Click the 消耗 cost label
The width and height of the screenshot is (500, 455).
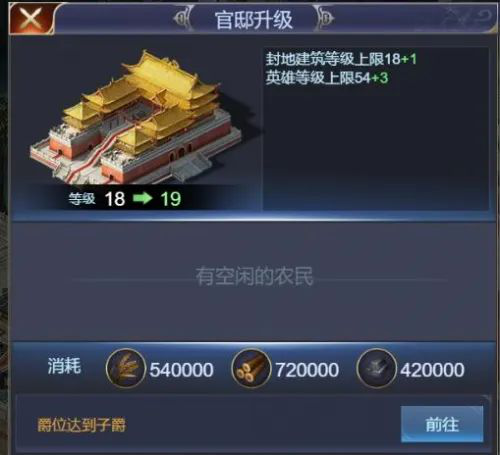tap(64, 366)
